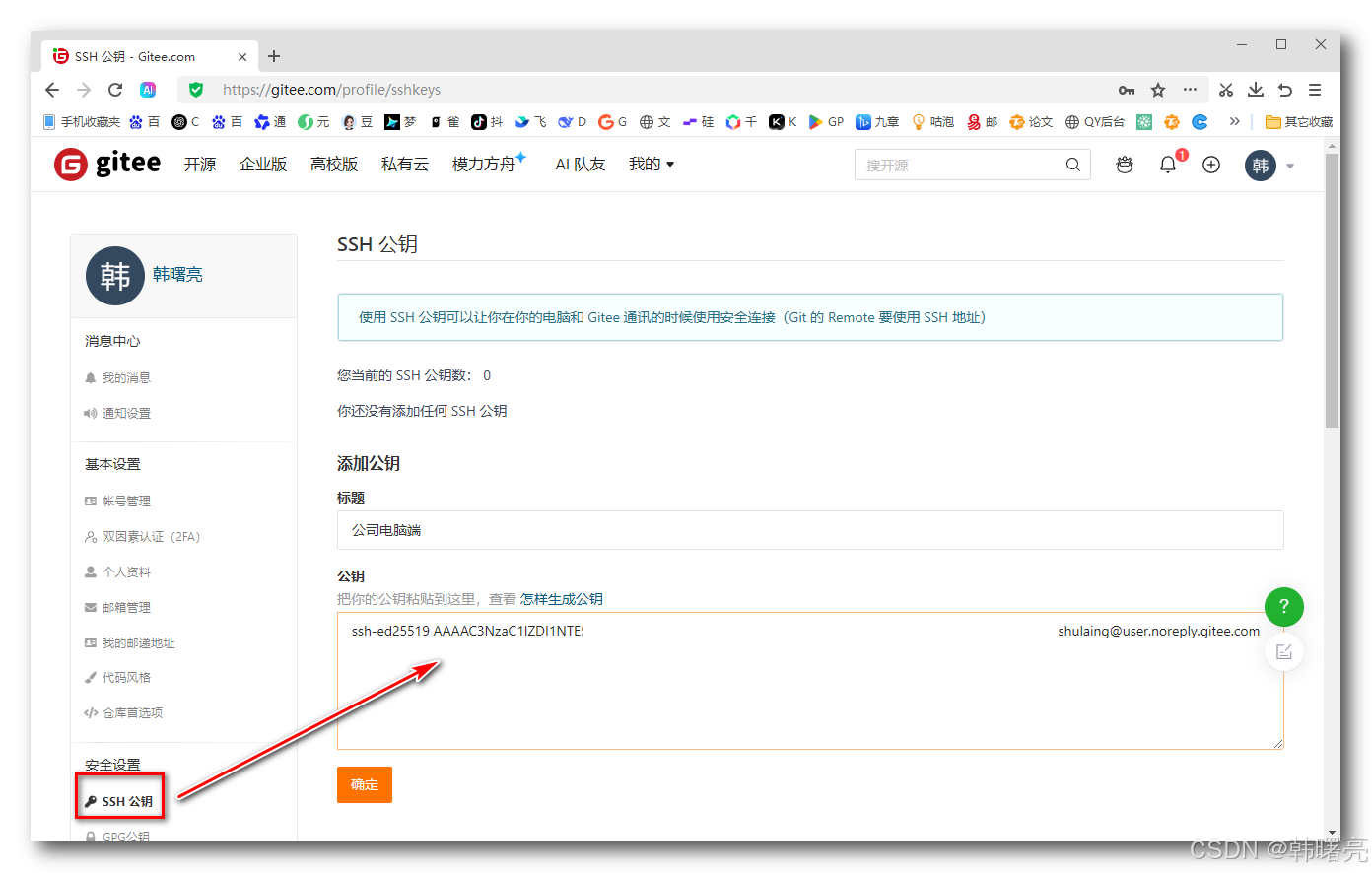The image size is (1372, 873).
Task: Open the 其它收藏 bookmarks folder
Action: (x=1299, y=121)
